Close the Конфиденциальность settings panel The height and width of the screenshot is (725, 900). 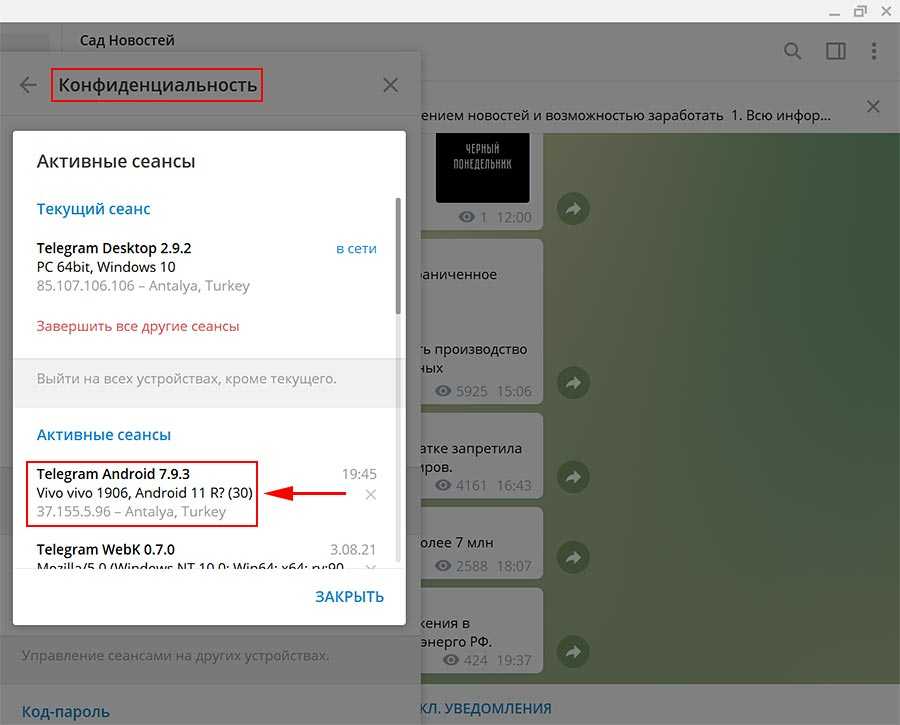tap(390, 85)
